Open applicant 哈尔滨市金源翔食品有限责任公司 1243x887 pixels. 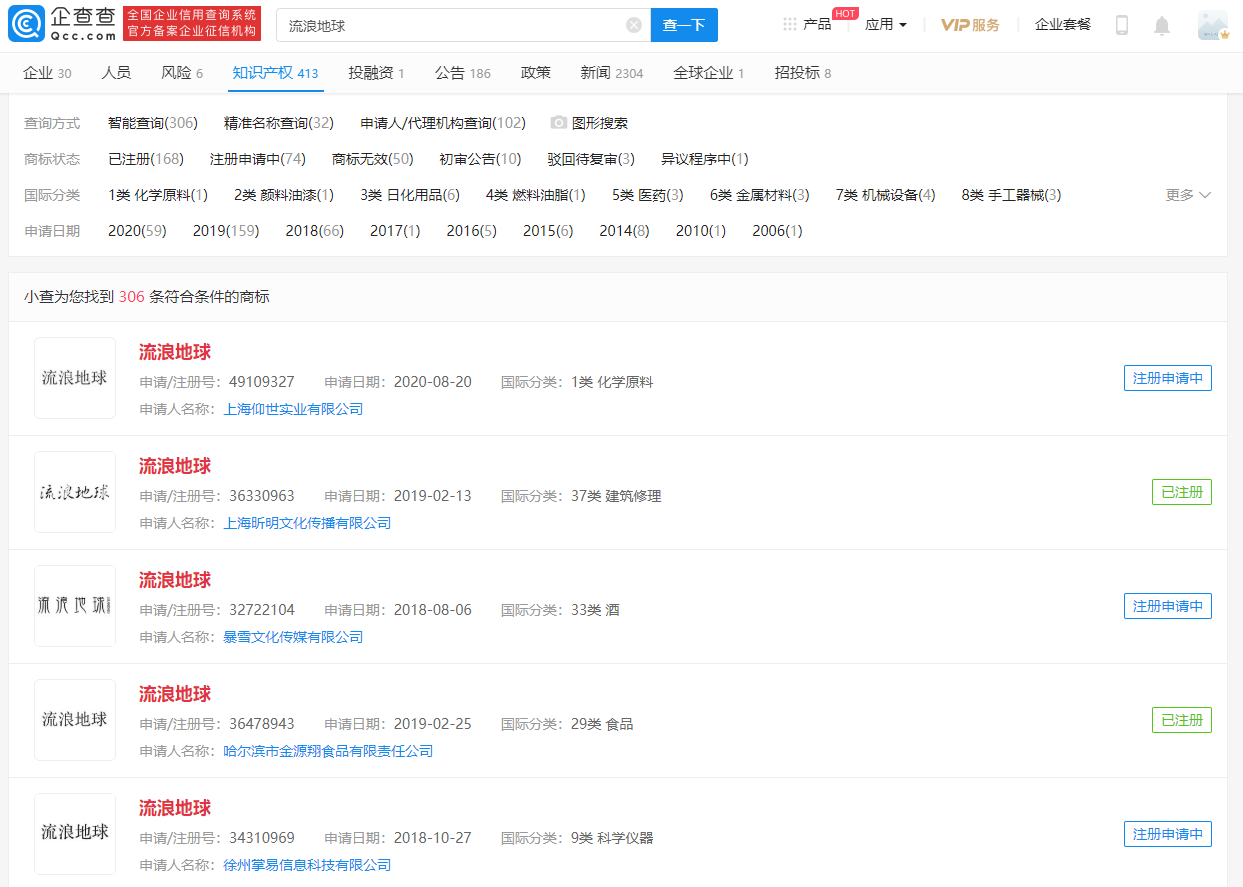(328, 751)
